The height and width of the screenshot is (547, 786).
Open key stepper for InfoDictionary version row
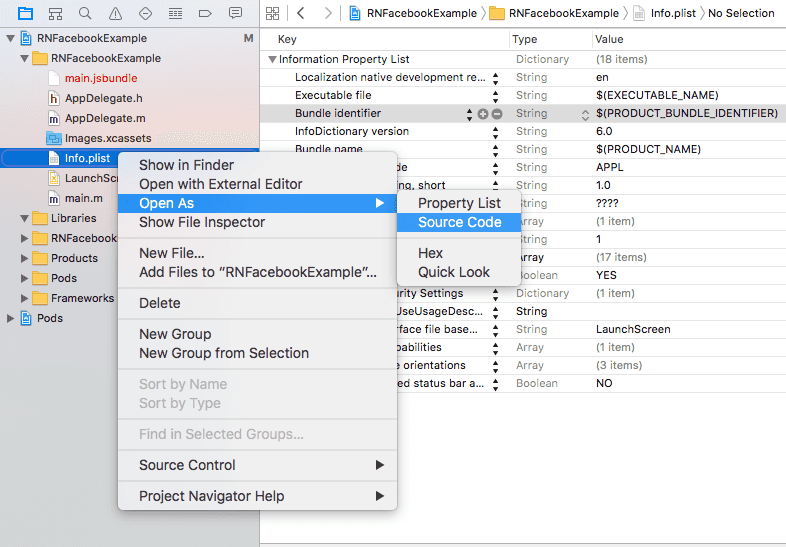[495, 132]
